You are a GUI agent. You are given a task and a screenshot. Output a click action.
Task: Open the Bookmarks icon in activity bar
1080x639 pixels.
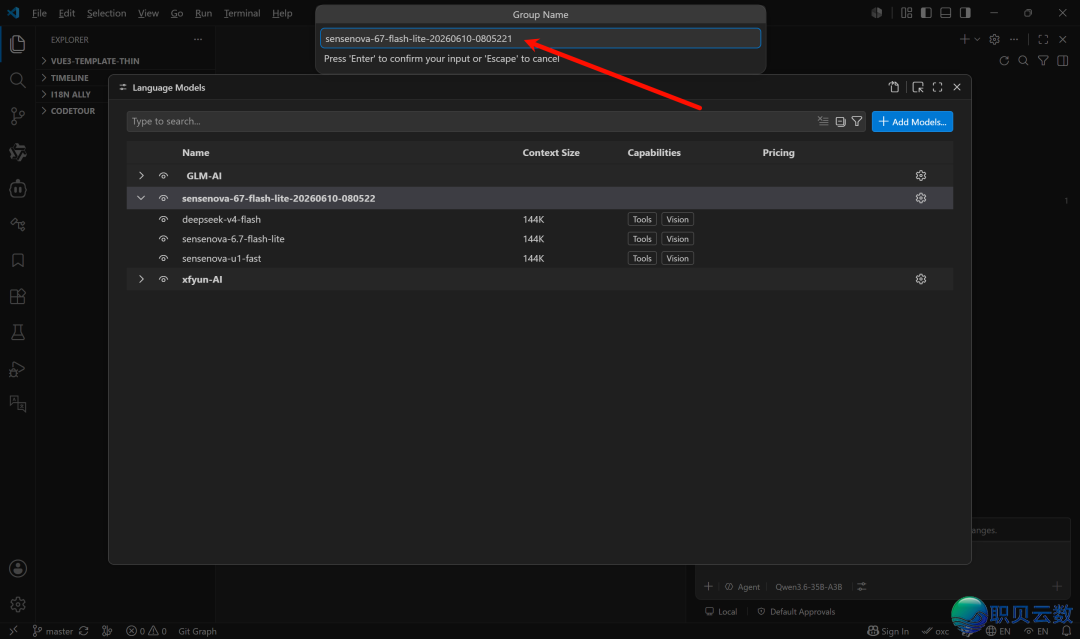(x=18, y=260)
